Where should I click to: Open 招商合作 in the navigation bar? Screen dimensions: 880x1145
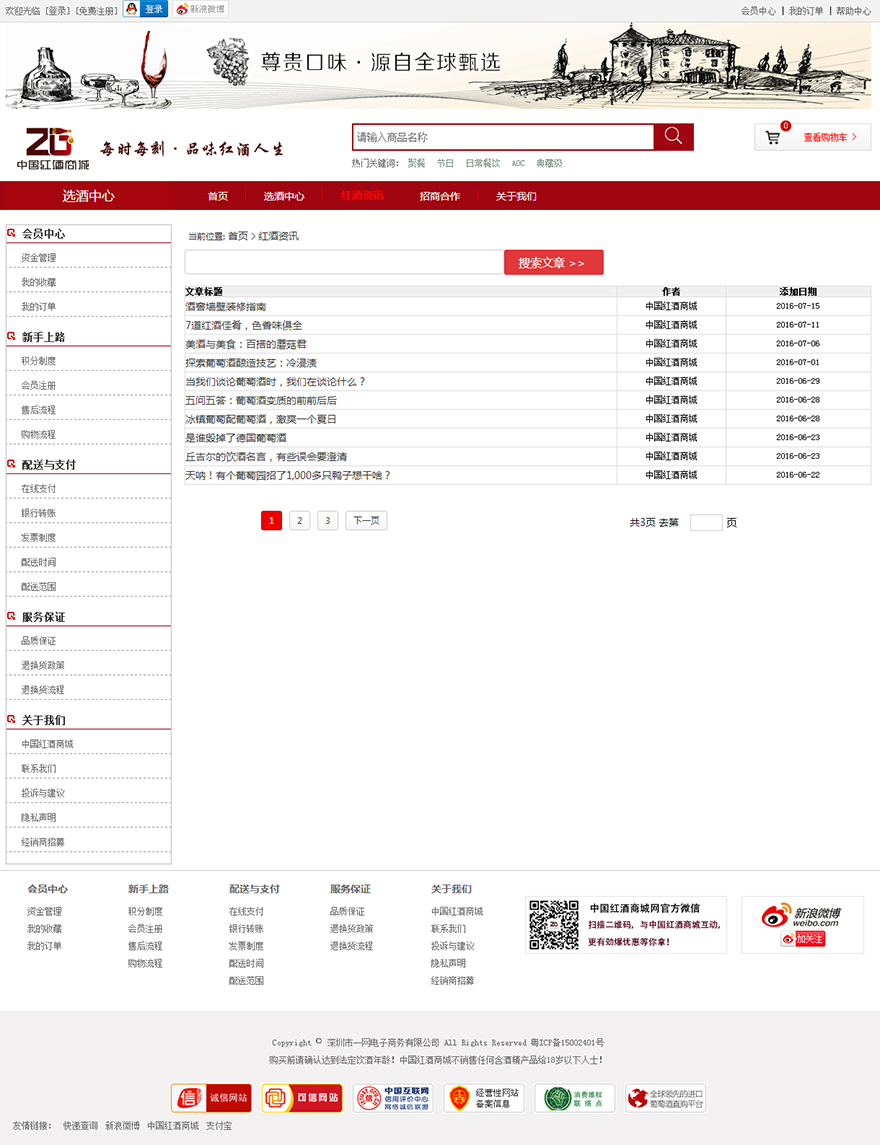440,196
